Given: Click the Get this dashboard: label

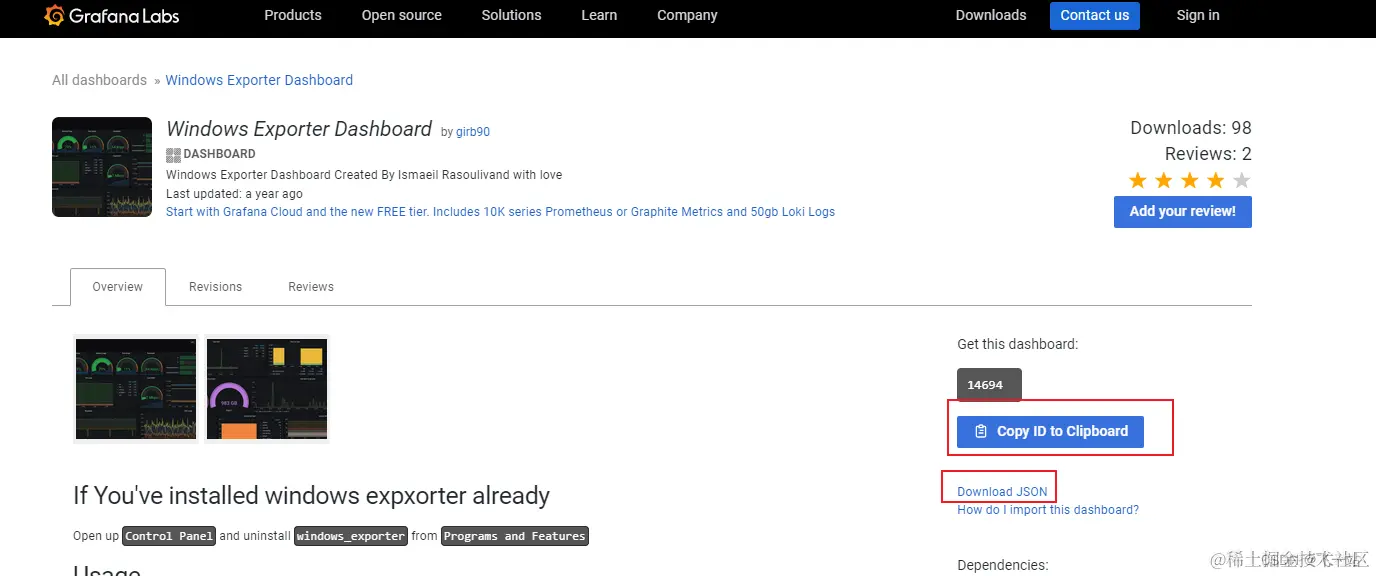Looking at the screenshot, I should tap(1018, 344).
